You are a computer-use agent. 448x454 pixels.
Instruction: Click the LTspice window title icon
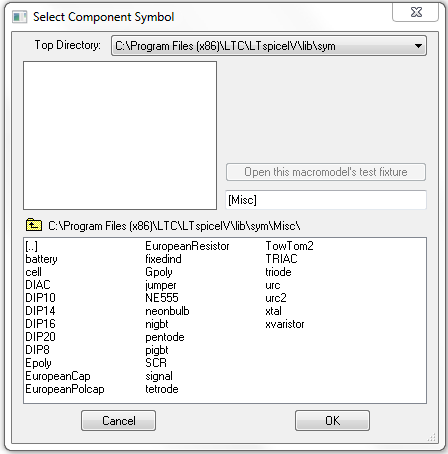pos(19,17)
